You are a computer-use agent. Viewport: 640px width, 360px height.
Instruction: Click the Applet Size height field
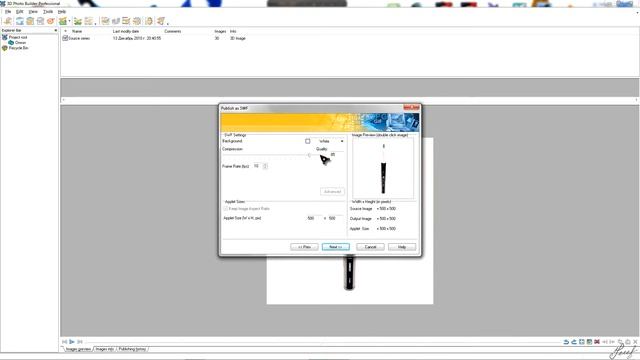pos(335,218)
